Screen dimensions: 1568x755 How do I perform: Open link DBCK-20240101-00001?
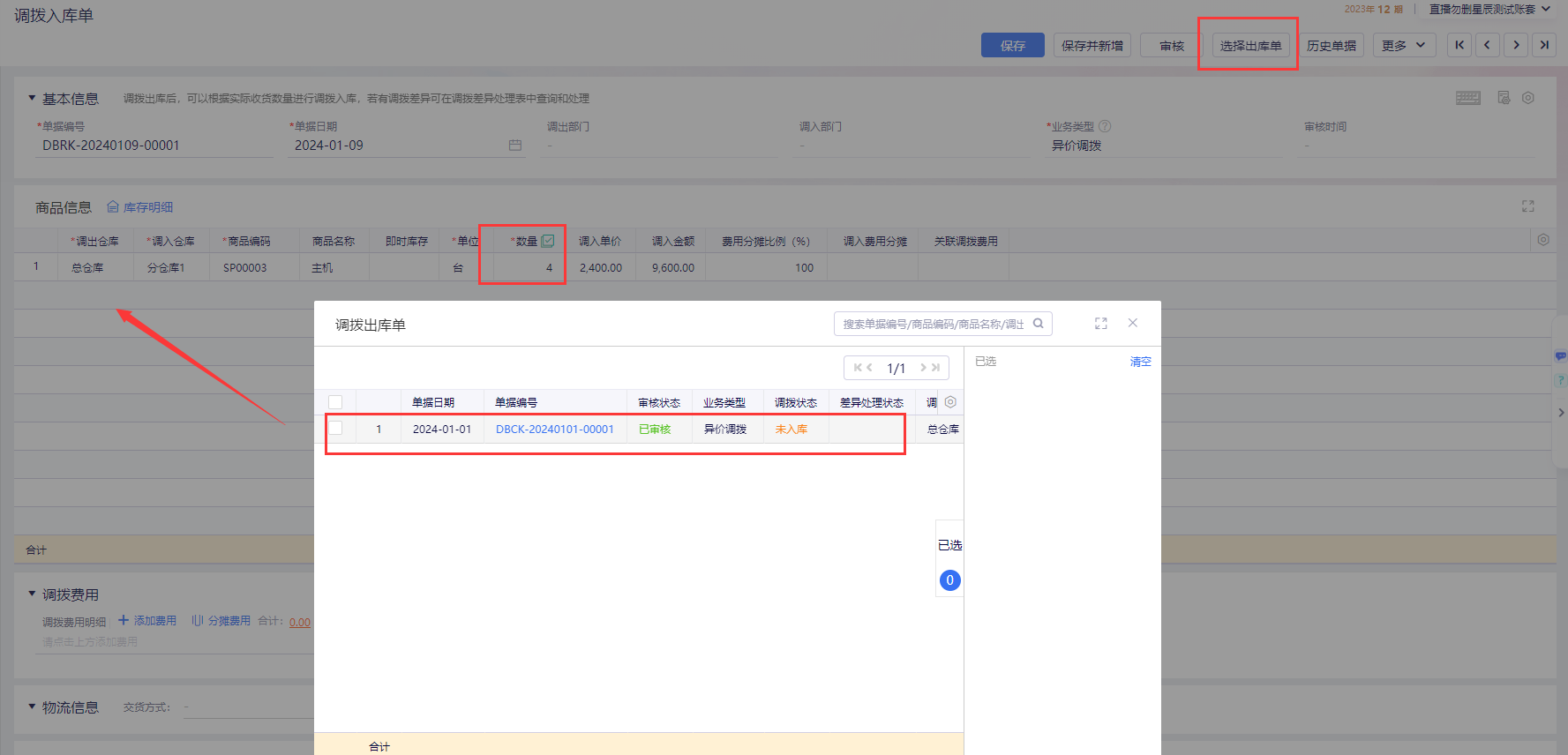coord(555,430)
